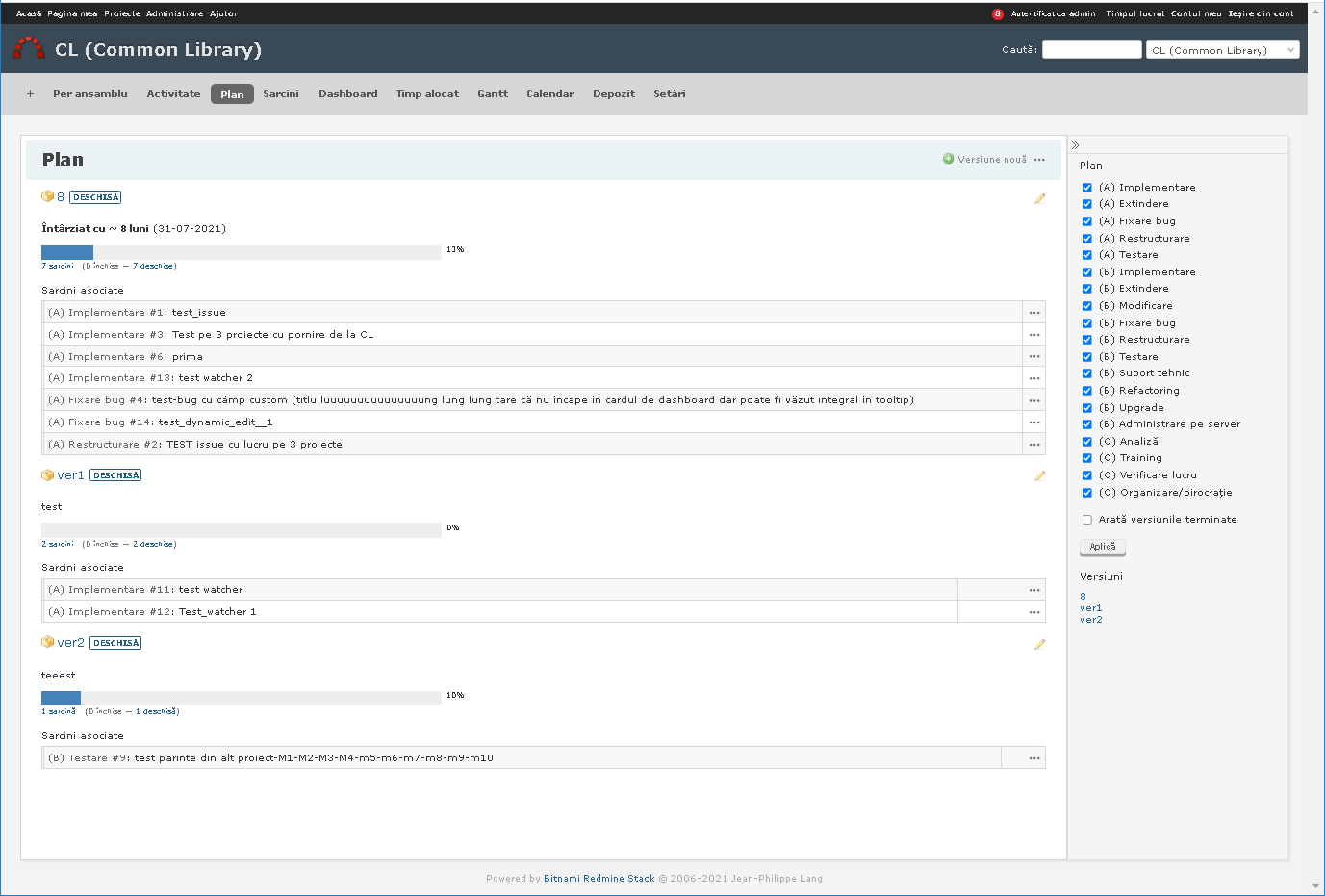Open the 7 sarcini link for version 8

(x=57, y=265)
